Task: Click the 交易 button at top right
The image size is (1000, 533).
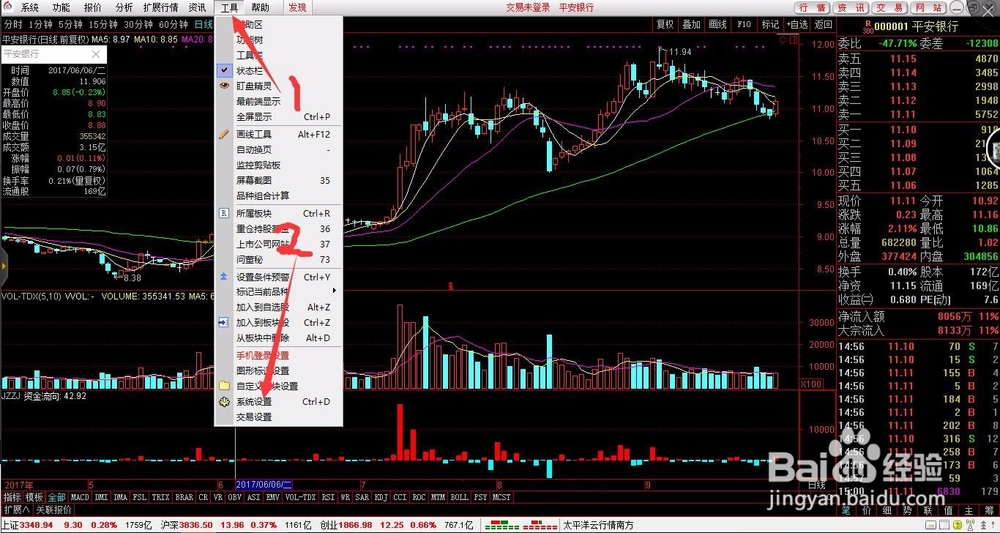Action: tap(890, 8)
